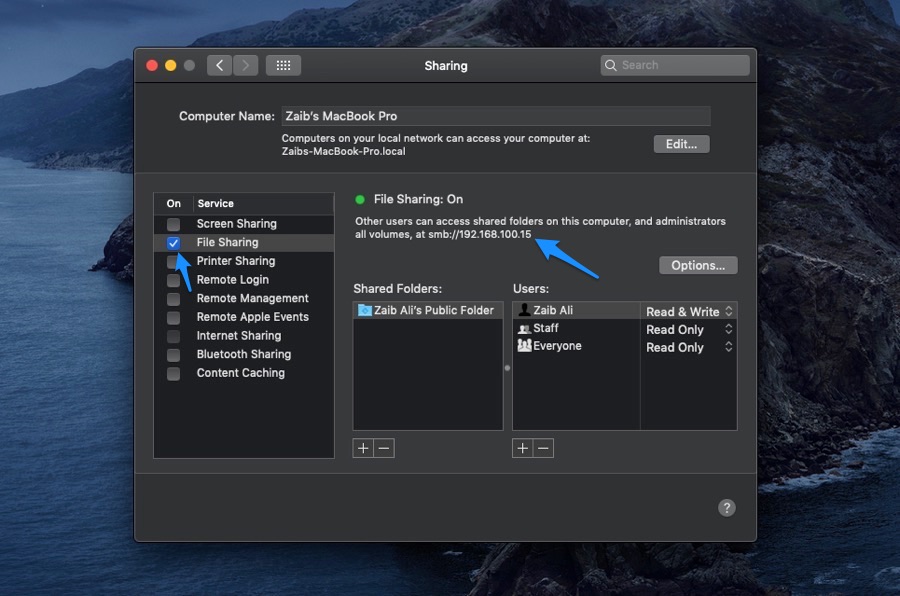This screenshot has height=596, width=900.
Task: Select Zaib Ali in Users list
Action: [x=576, y=311]
